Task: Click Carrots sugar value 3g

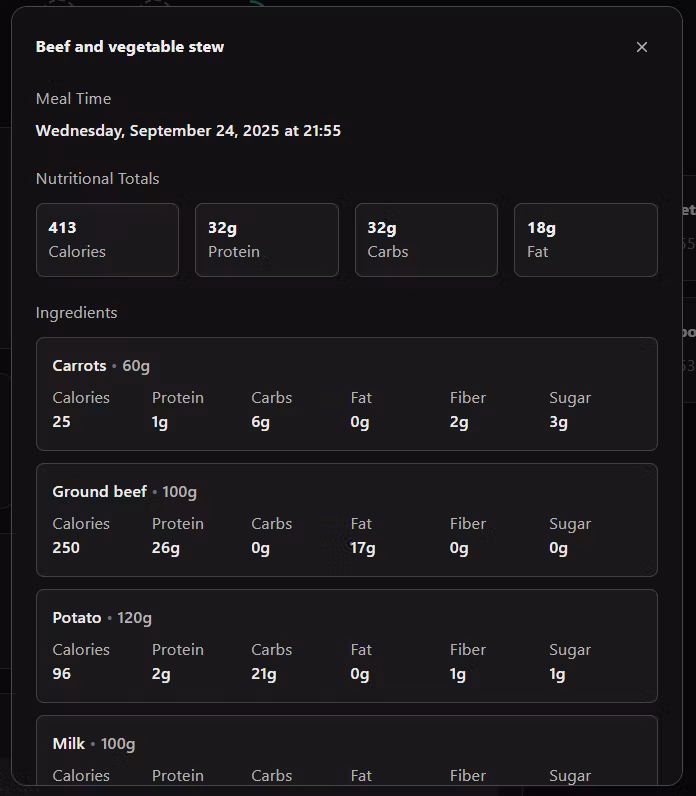Action: (558, 422)
